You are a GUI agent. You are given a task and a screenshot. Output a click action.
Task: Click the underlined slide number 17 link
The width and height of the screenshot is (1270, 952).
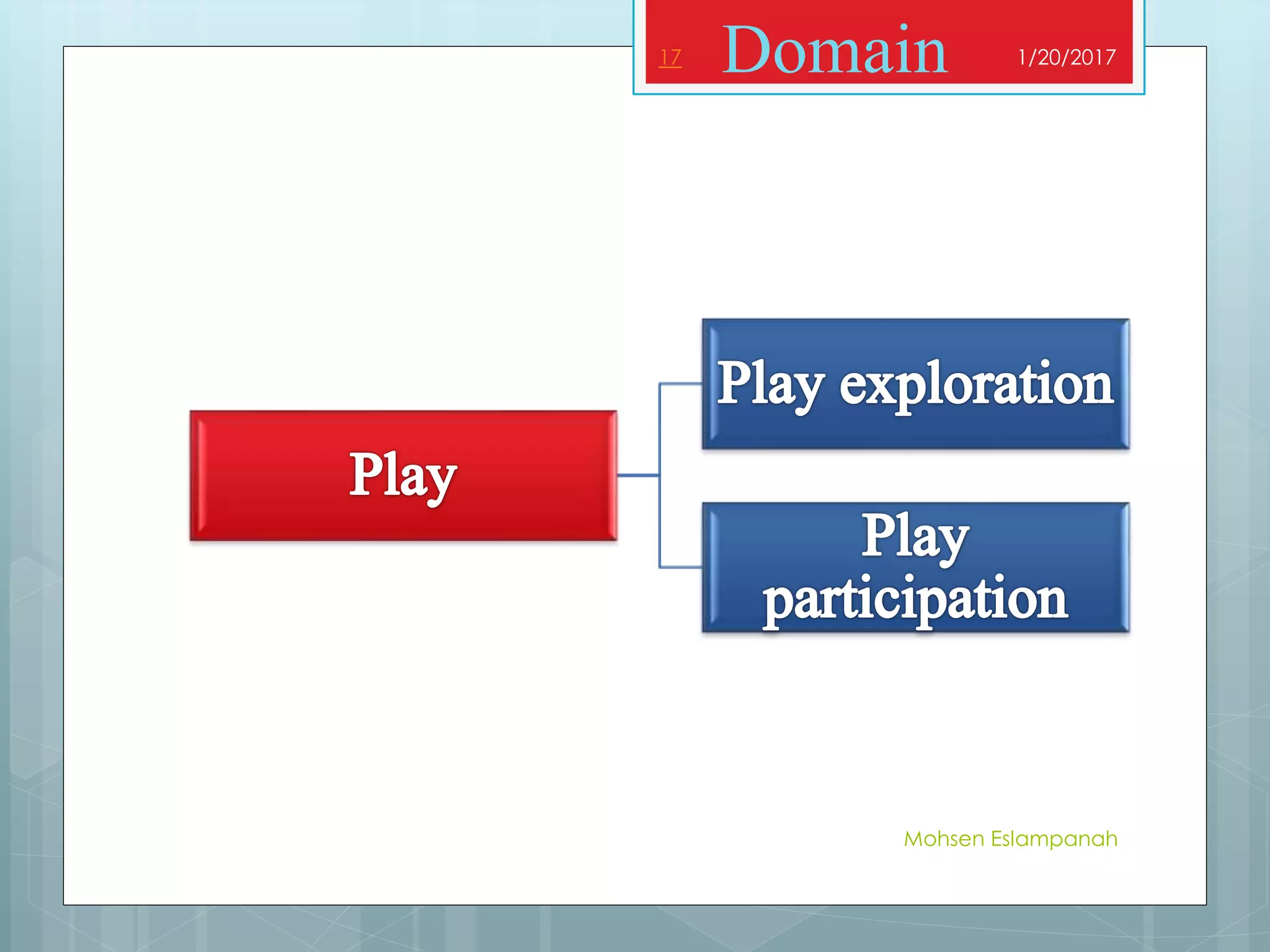pyautogui.click(x=670, y=58)
